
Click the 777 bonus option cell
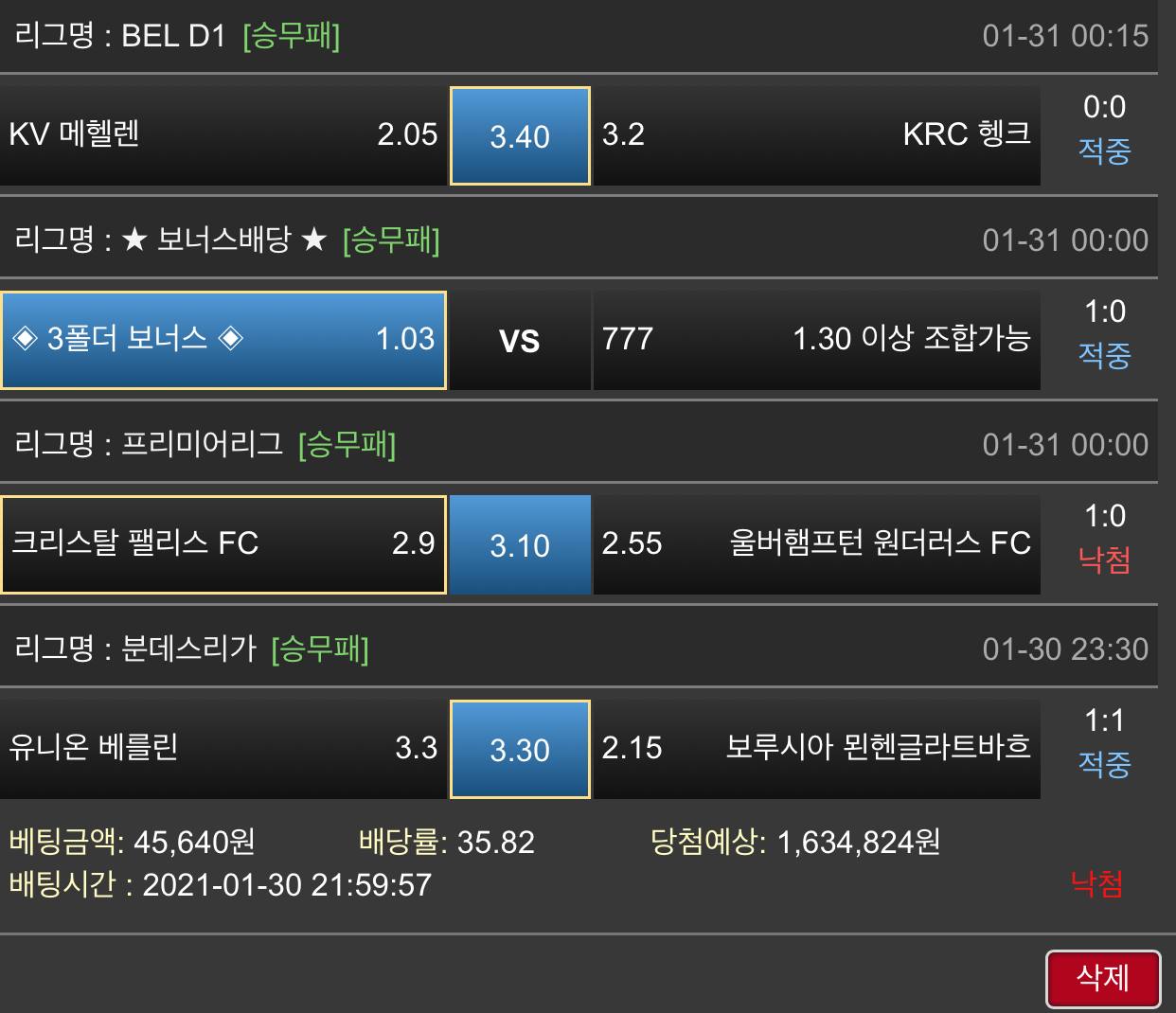(x=816, y=340)
